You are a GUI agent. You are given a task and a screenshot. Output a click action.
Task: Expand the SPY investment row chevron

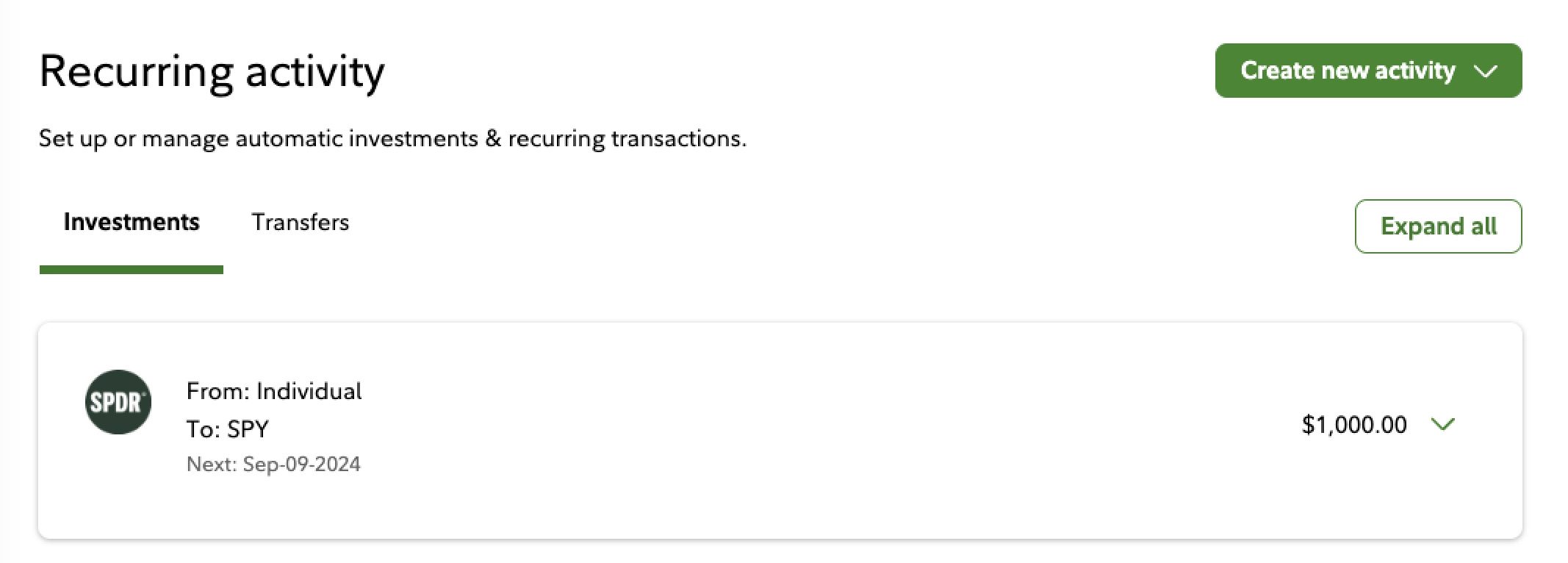click(x=1442, y=424)
